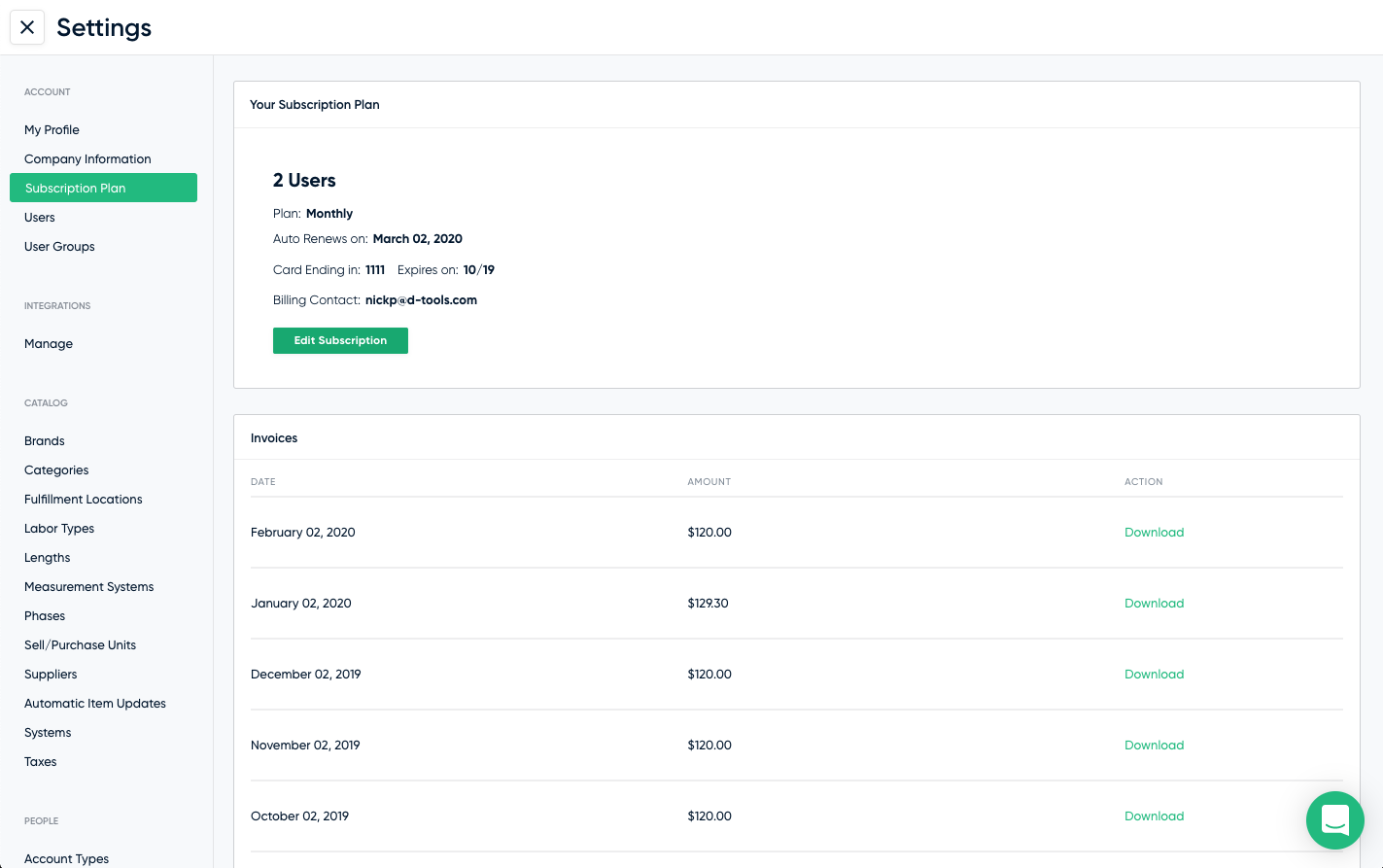Download the October 02, 2019 invoice

coord(1154,816)
